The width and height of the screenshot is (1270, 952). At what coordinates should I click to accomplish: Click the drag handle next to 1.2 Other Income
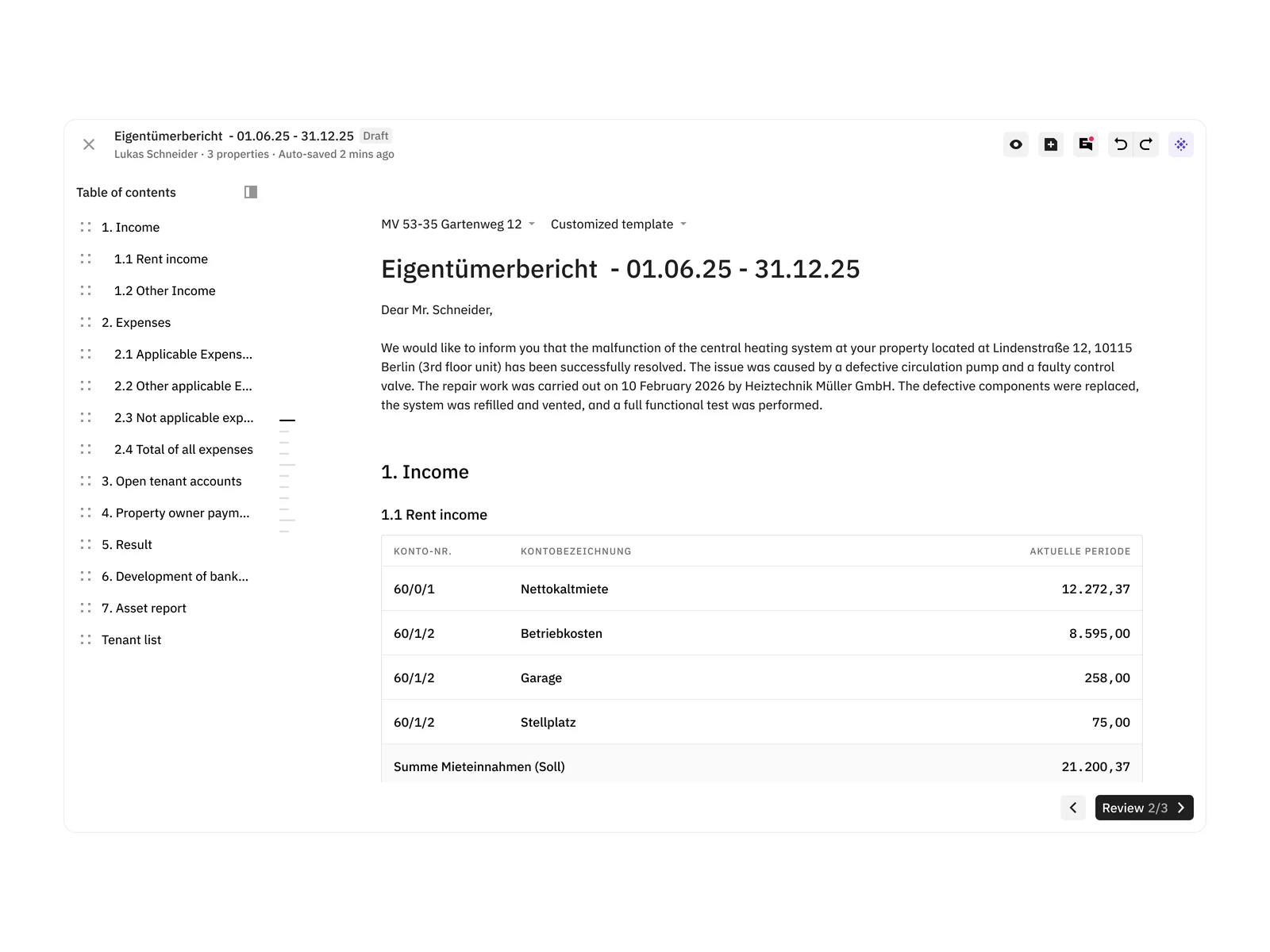coord(86,290)
